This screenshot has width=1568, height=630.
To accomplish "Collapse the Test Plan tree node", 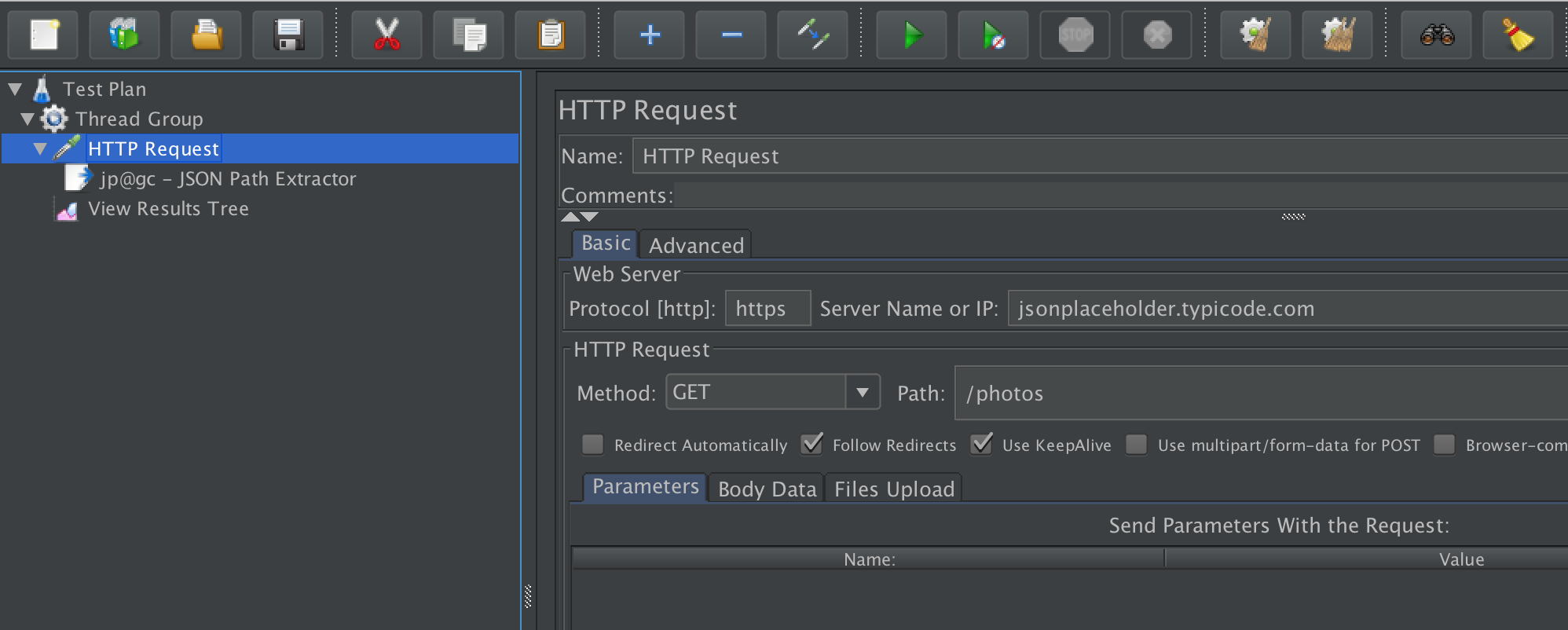I will click(x=15, y=90).
